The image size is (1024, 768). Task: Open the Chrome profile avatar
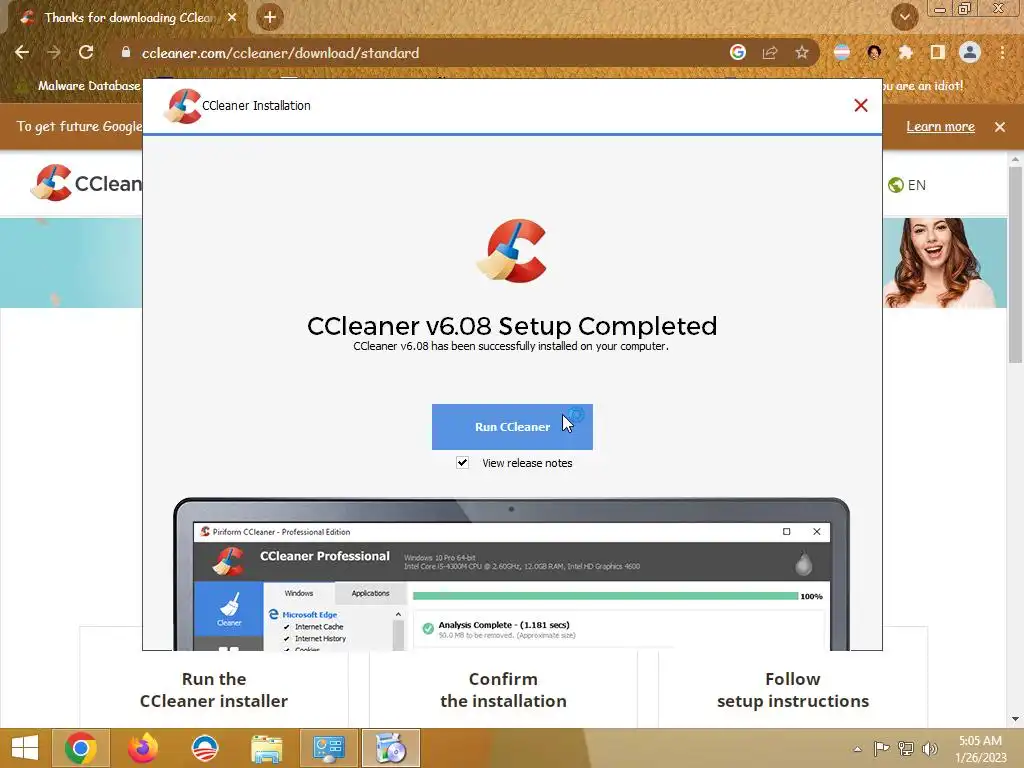pyautogui.click(x=970, y=52)
